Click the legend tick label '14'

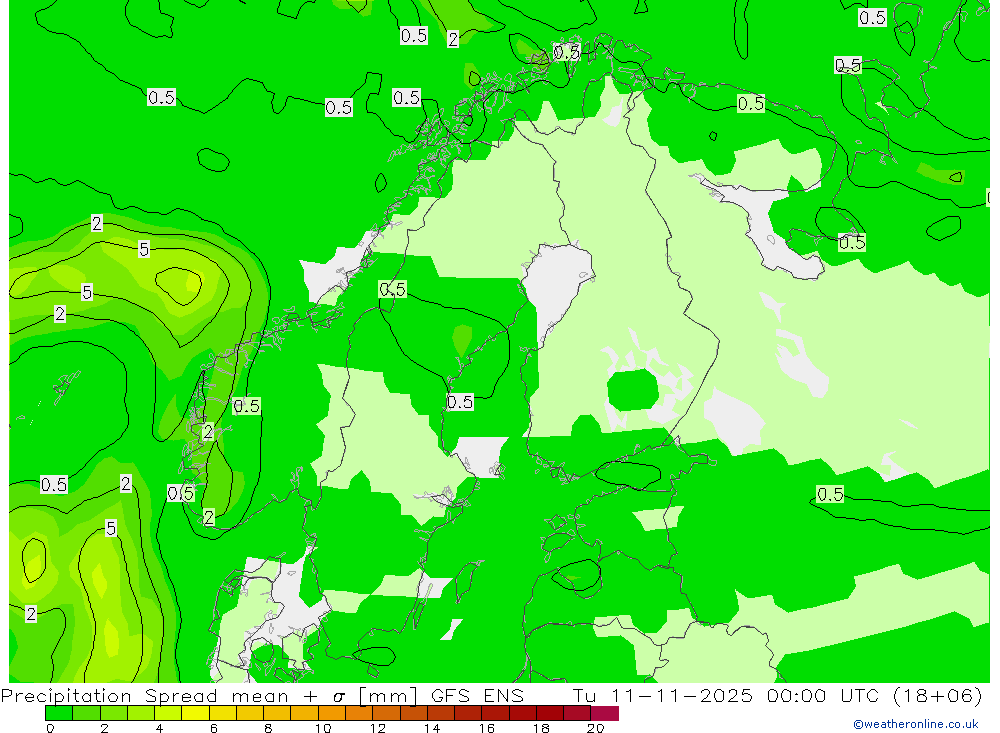click(x=432, y=728)
